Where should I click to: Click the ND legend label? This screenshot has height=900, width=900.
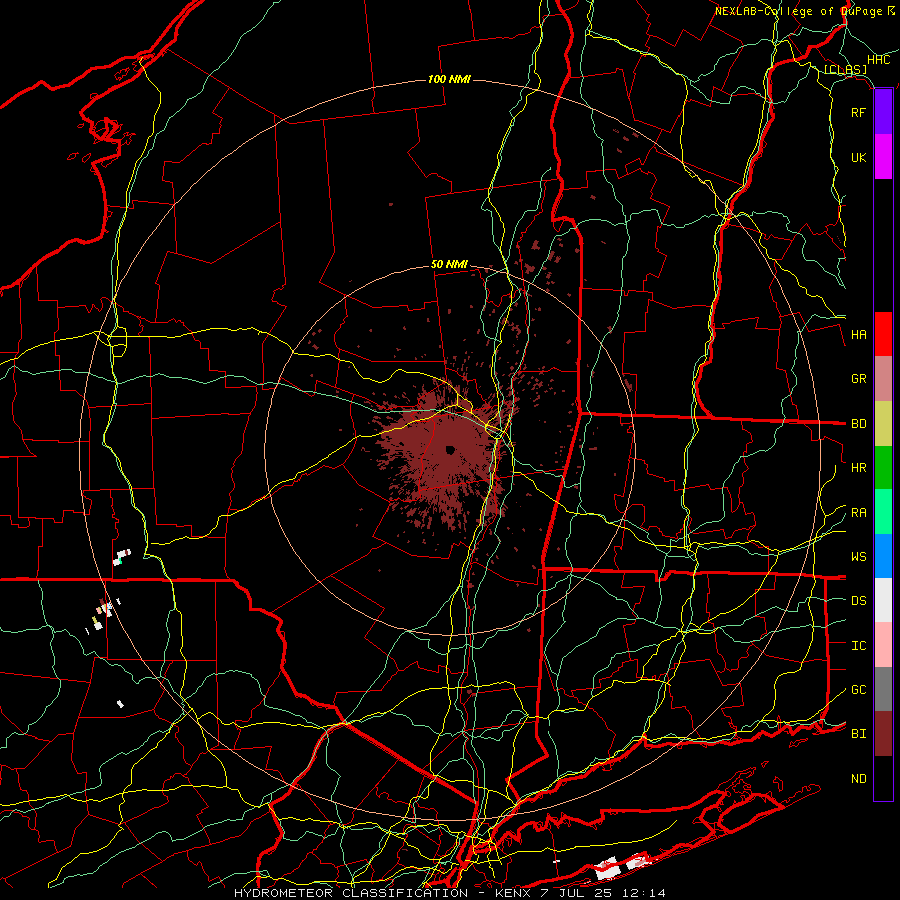[858, 779]
